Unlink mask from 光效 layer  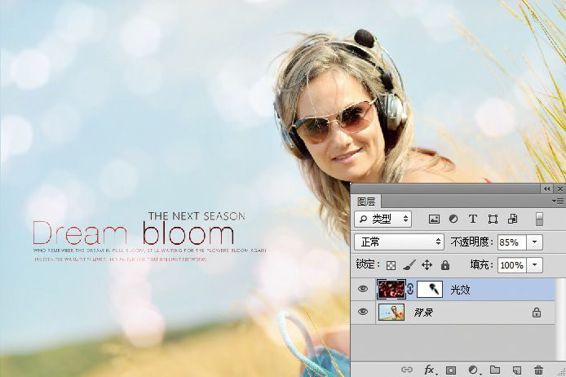tap(410, 289)
